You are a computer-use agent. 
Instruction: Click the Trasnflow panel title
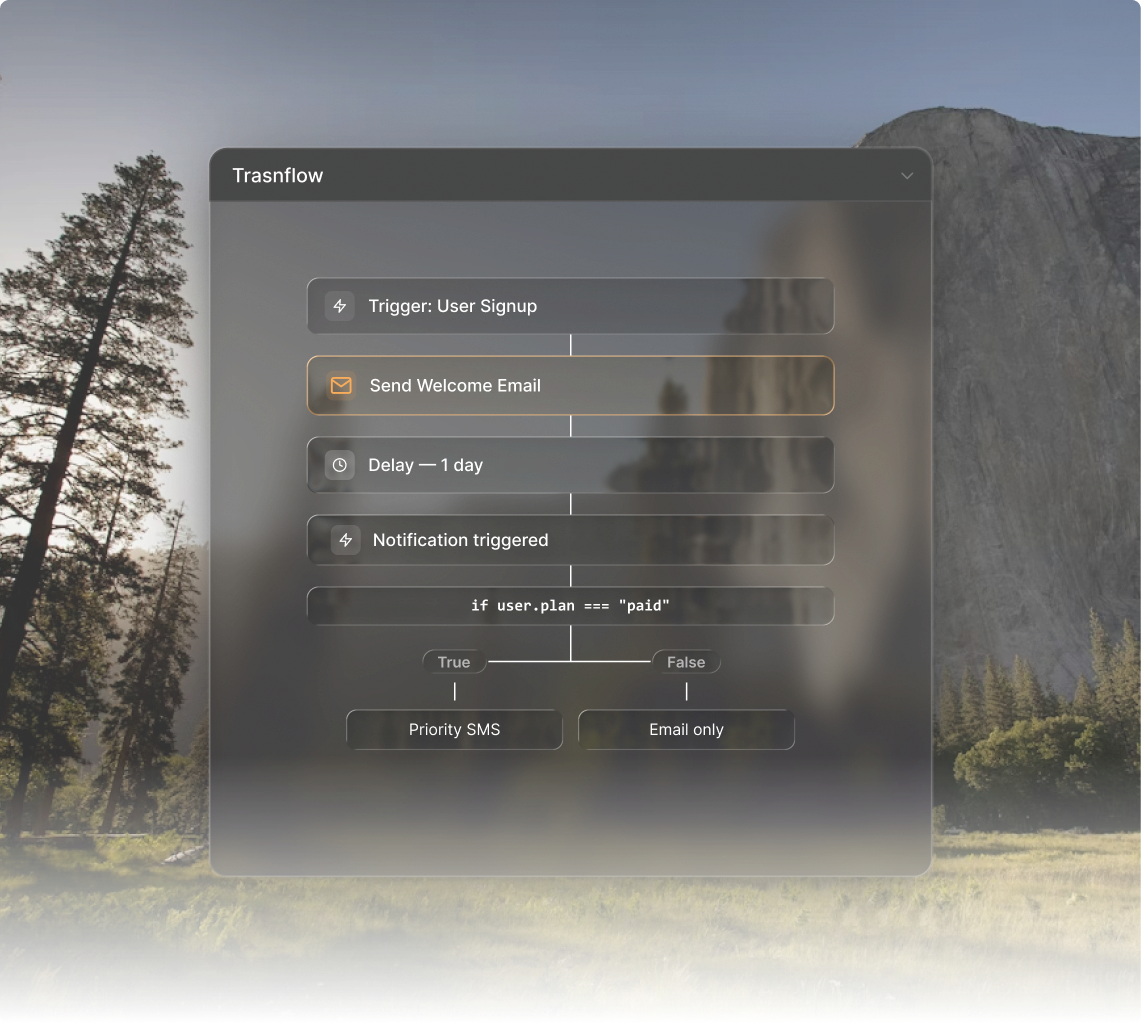278,176
